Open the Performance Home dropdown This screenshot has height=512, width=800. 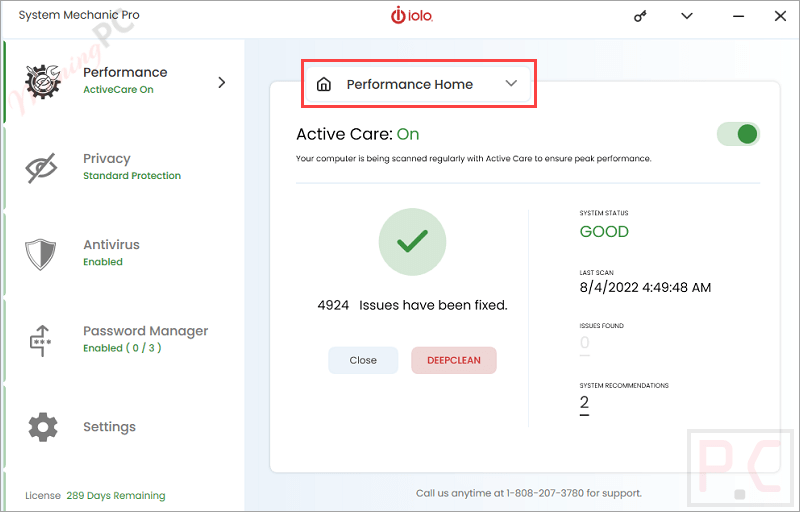[418, 84]
